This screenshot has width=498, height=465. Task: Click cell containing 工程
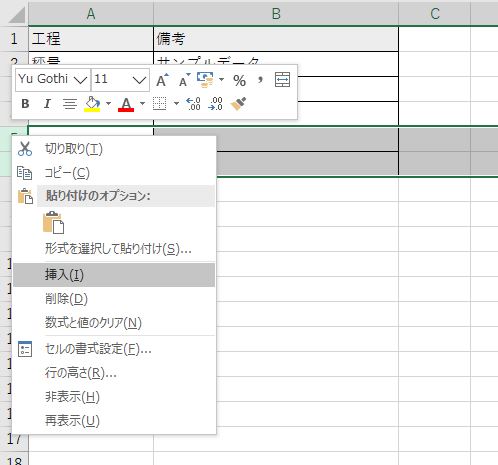click(x=91, y=39)
